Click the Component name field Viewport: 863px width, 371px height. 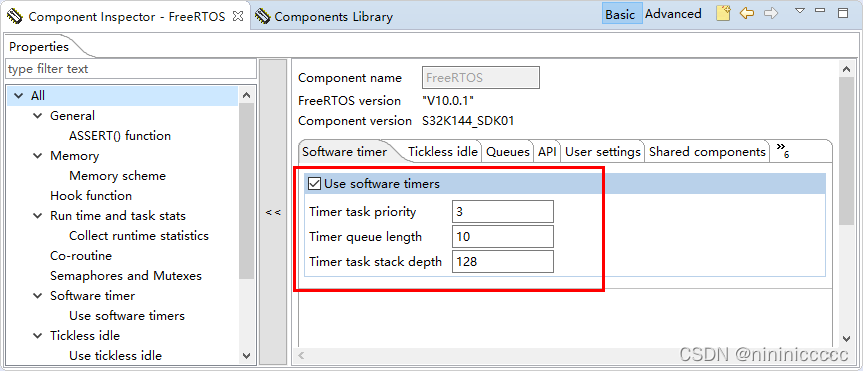[x=481, y=78]
